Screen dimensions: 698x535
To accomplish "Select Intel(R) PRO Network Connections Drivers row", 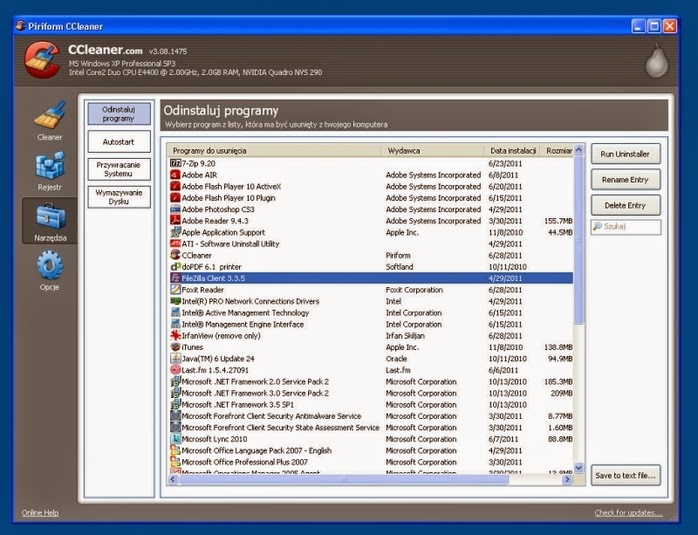I will click(371, 301).
